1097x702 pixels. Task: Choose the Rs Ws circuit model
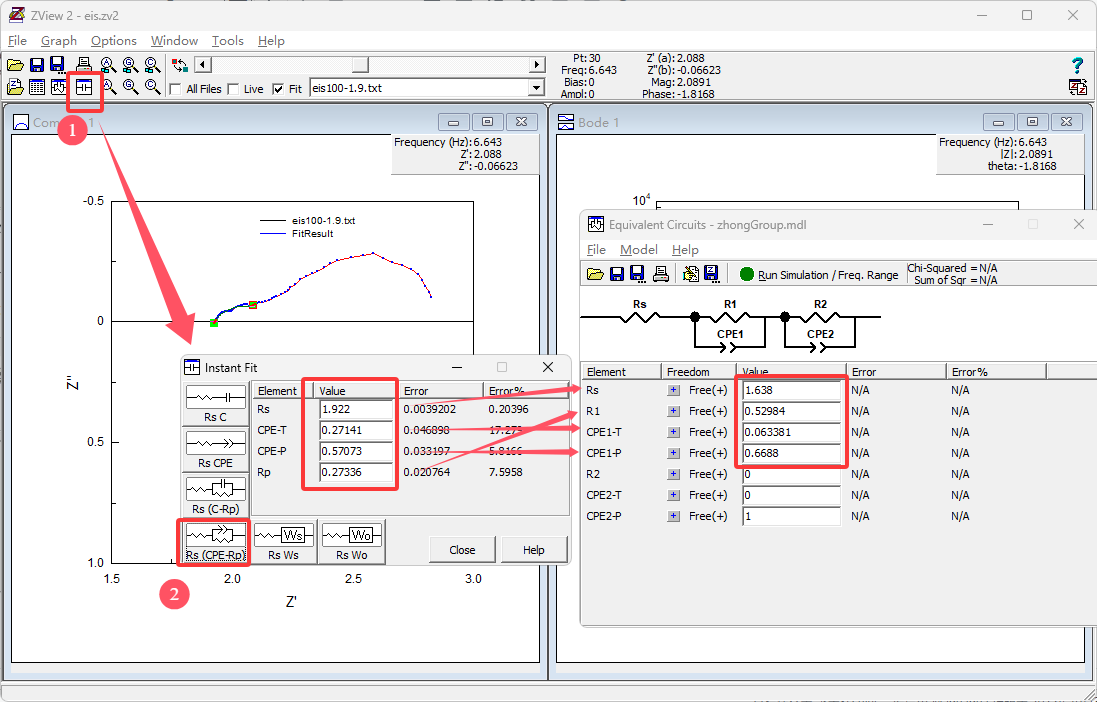[x=284, y=541]
